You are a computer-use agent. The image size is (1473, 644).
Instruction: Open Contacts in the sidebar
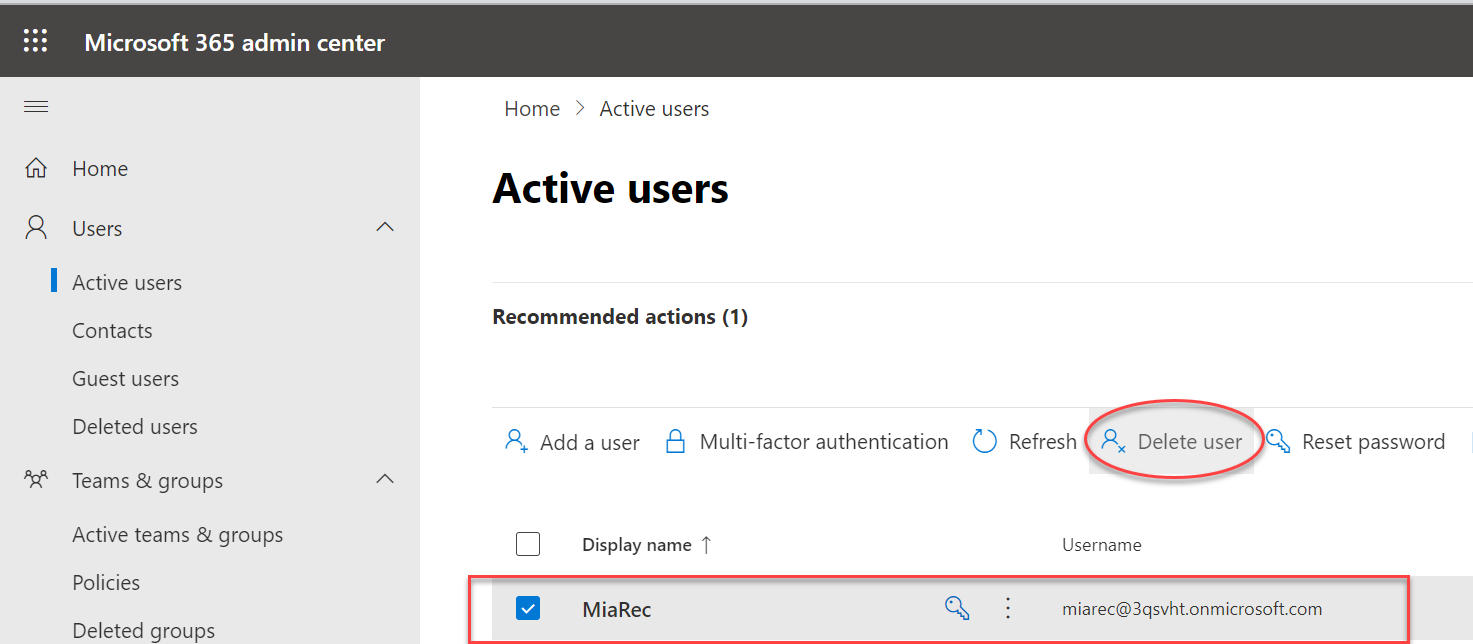coord(112,331)
